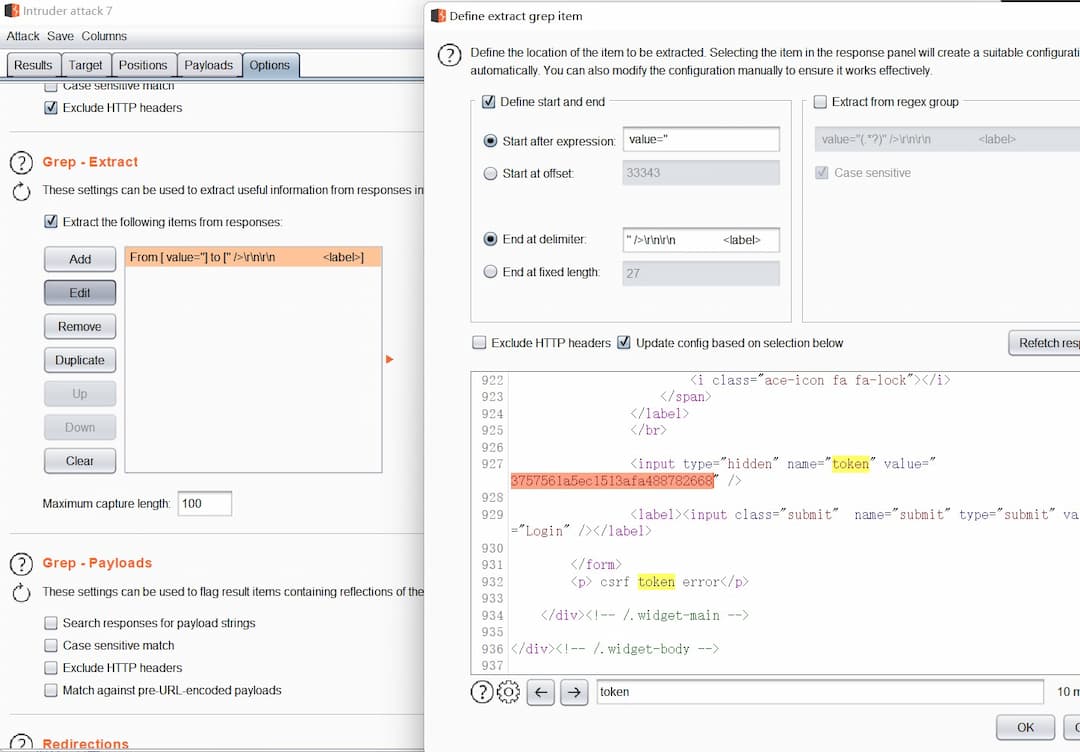1080x752 pixels.
Task: Toggle Define start and end checkbox
Action: [489, 102]
